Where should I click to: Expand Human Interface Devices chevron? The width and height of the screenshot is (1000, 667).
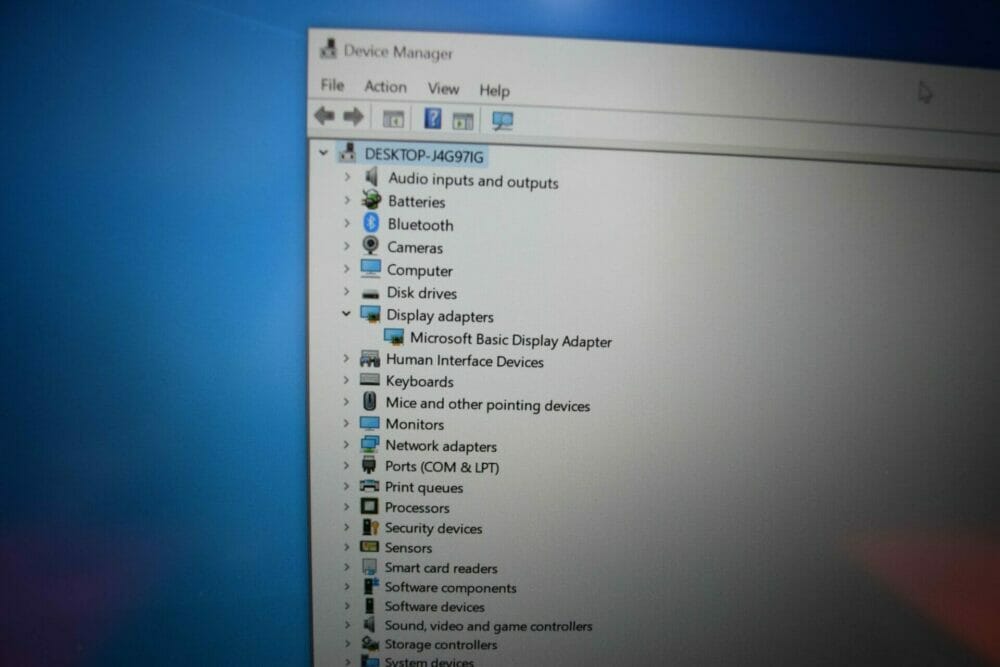[346, 358]
